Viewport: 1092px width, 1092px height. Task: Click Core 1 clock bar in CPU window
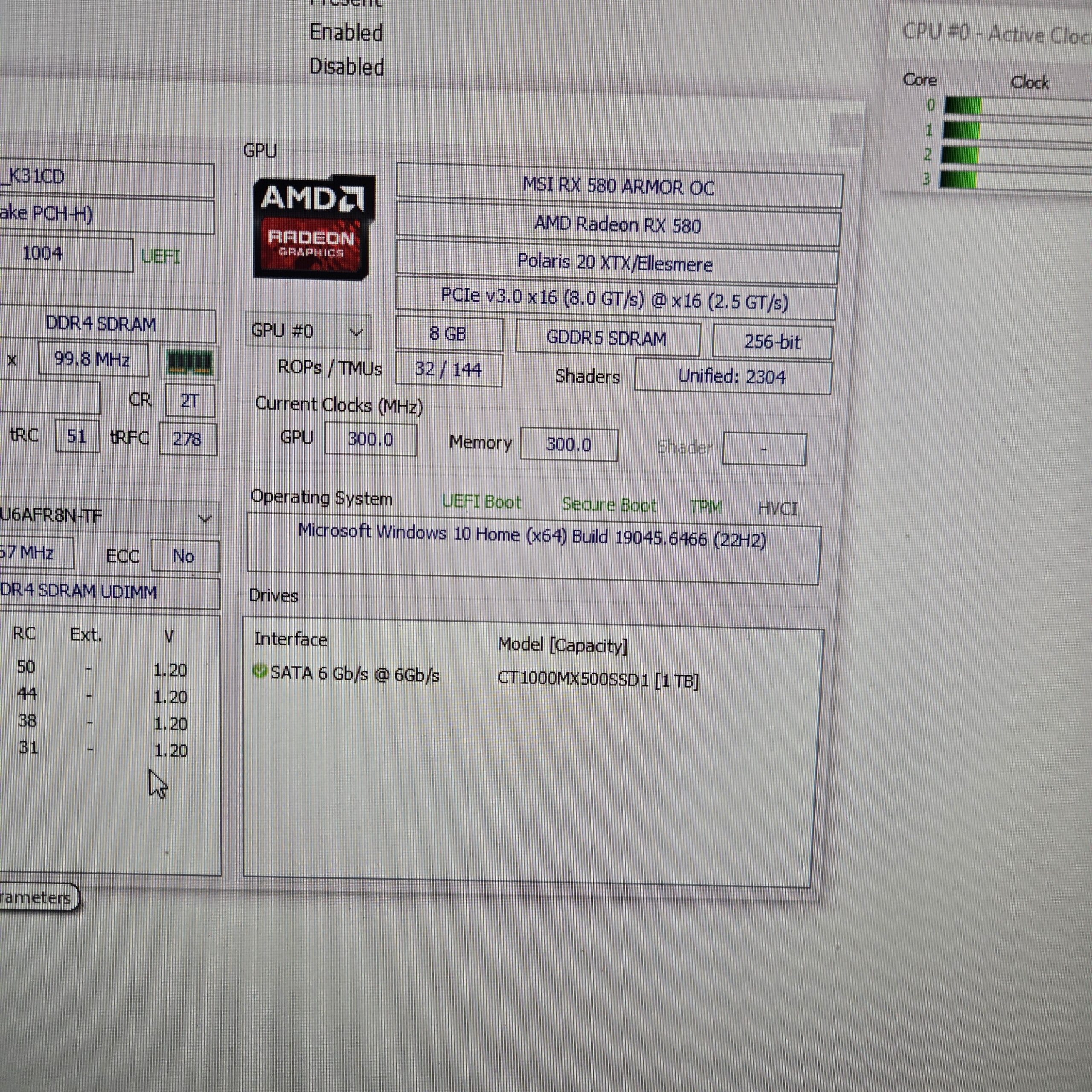[x=1017, y=132]
